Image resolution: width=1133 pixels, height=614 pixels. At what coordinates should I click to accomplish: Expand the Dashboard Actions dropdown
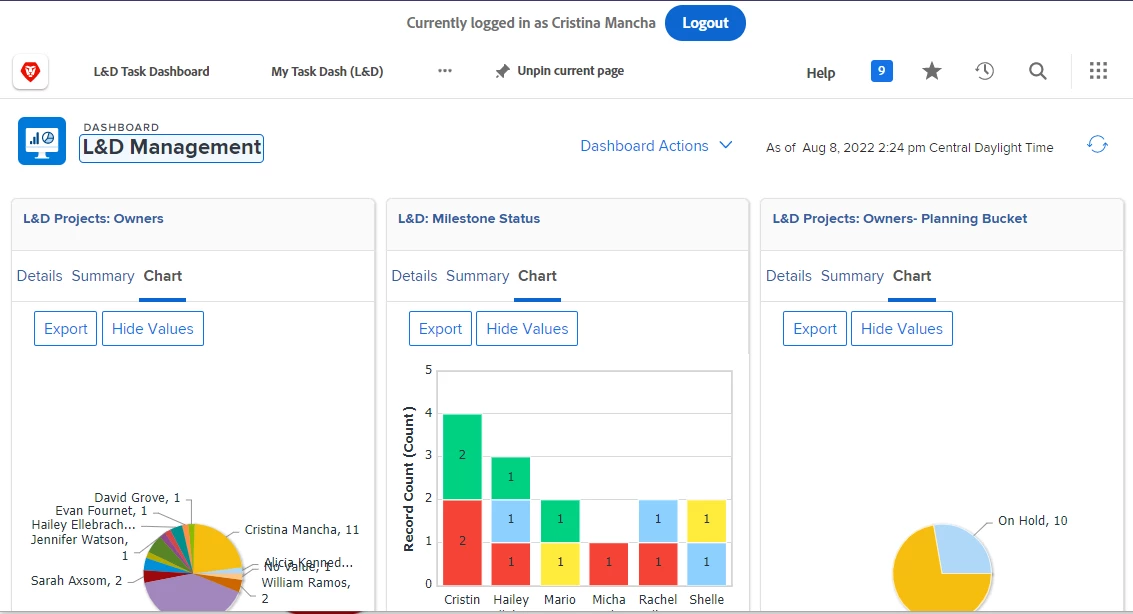(656, 146)
